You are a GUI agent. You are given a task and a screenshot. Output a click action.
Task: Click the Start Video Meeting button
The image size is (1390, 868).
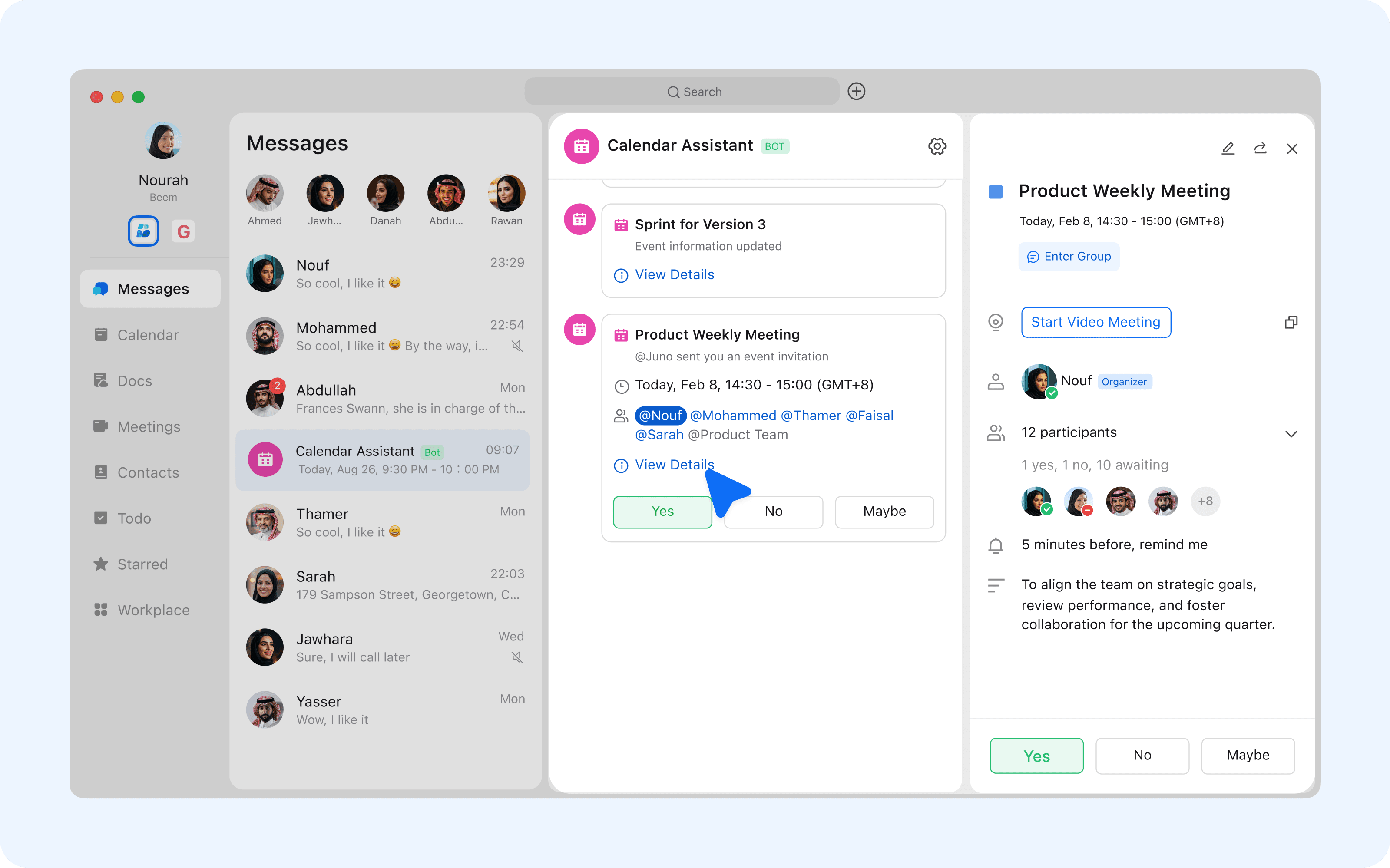click(x=1095, y=323)
